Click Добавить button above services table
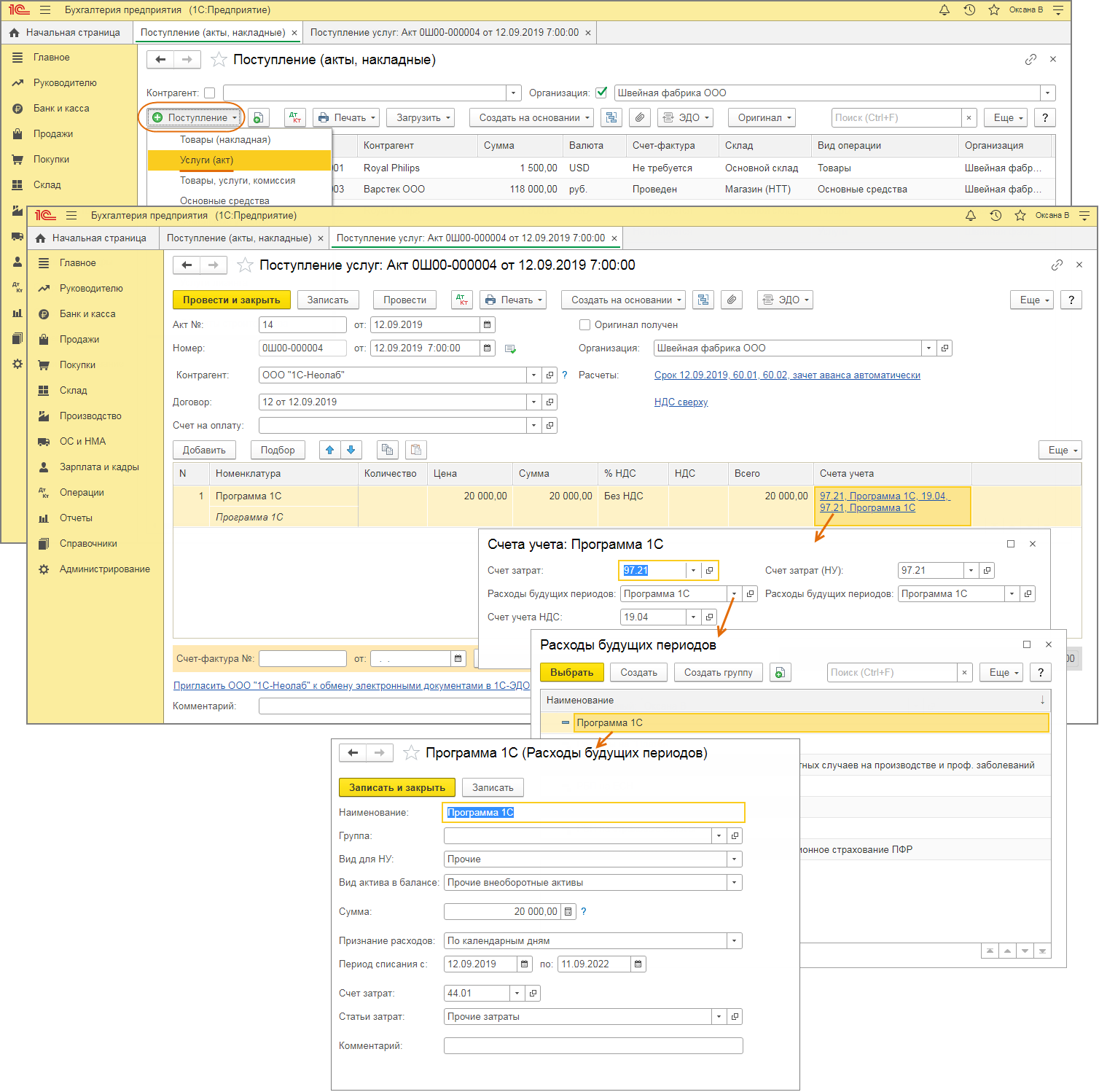 point(204,450)
